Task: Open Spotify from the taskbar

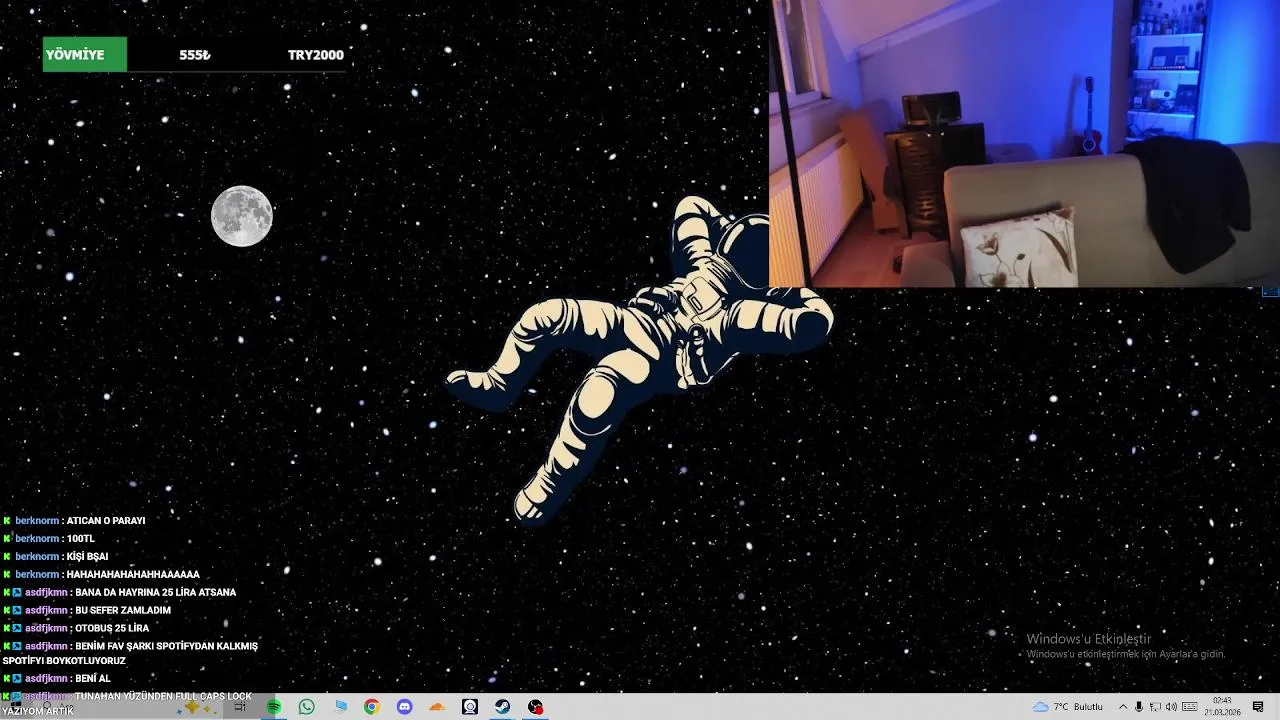Action: [274, 707]
